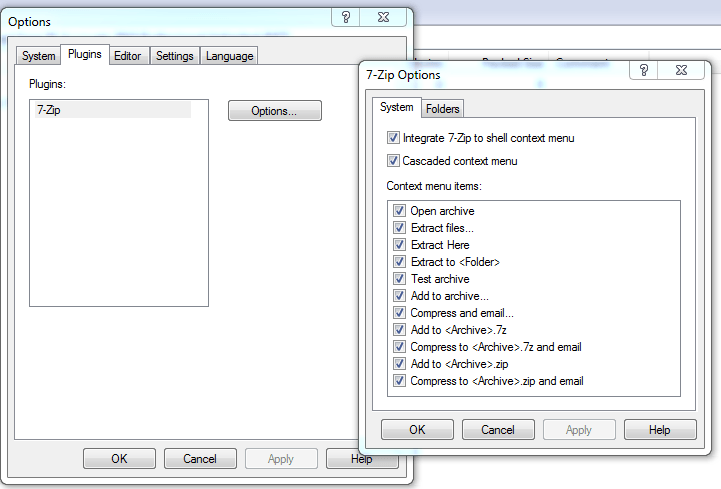This screenshot has width=721, height=489.
Task: Click OK in the 7-Zip Options dialog
Action: point(417,429)
